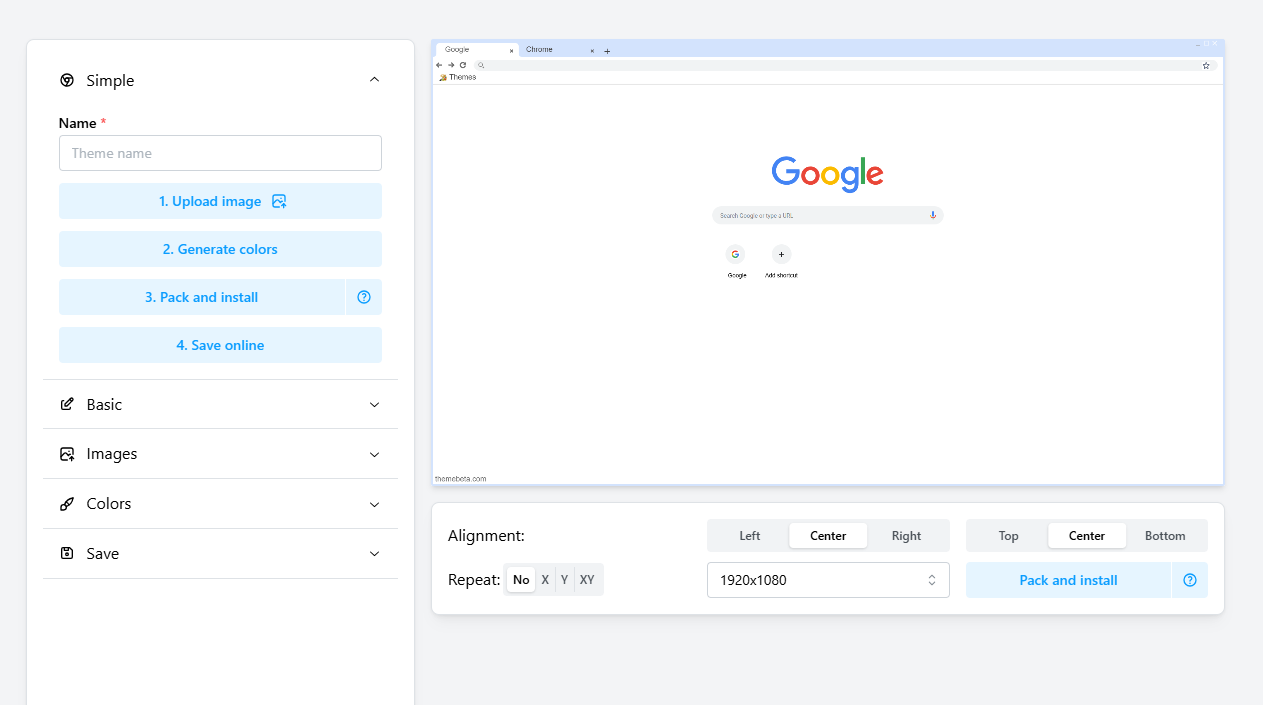1263x705 pixels.
Task: Close the Chrome tab in preview
Action: pos(592,51)
